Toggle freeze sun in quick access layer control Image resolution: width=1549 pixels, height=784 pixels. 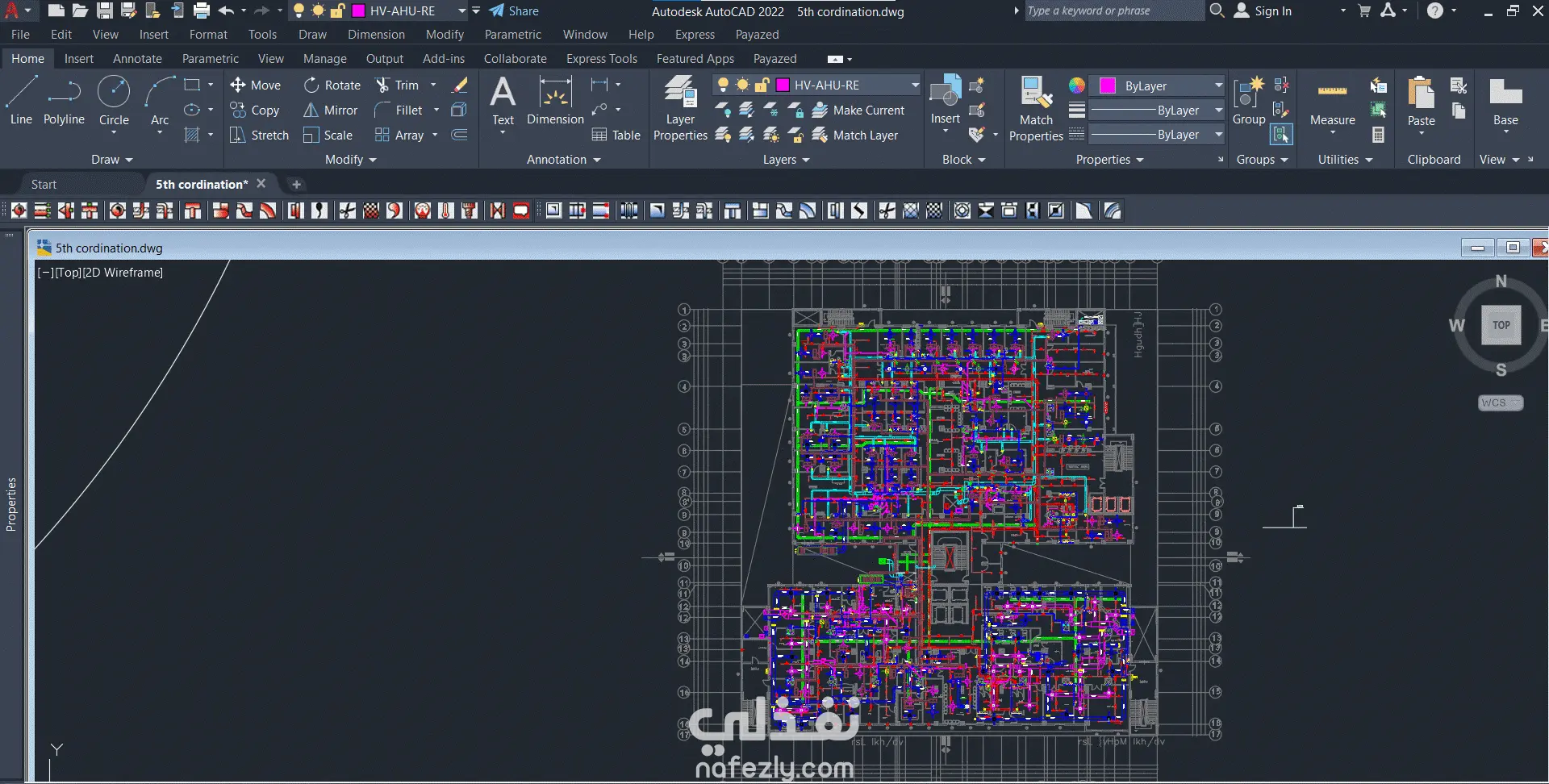click(318, 11)
